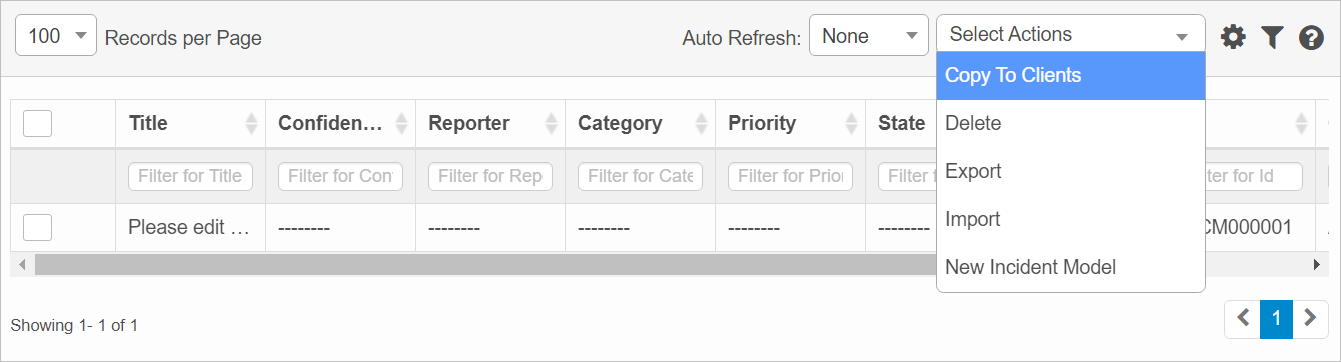
Task: Sort by Category column arrows
Action: 701,124
